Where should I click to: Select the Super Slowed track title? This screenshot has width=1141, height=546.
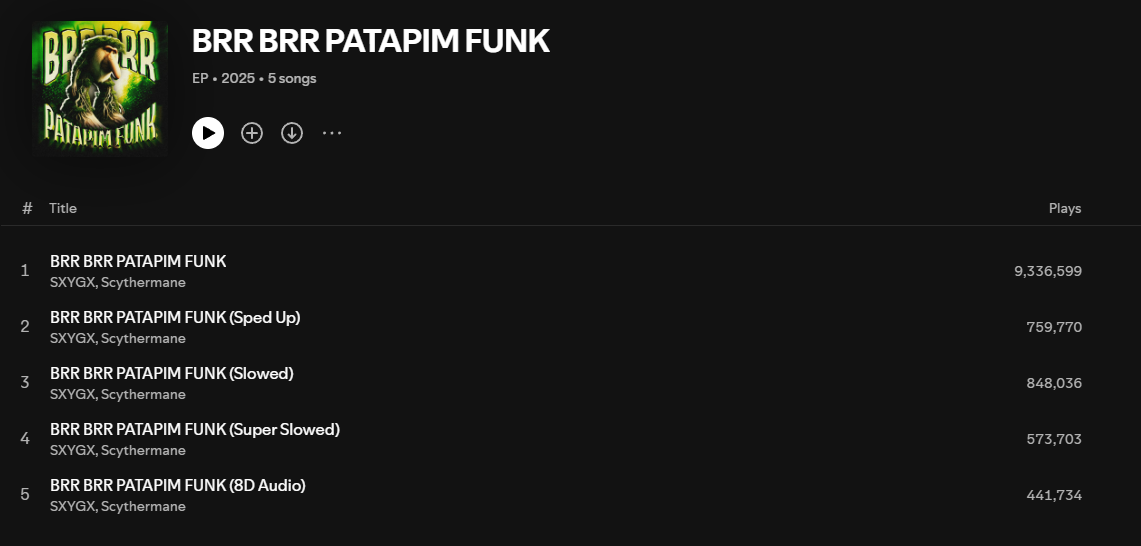(x=195, y=429)
